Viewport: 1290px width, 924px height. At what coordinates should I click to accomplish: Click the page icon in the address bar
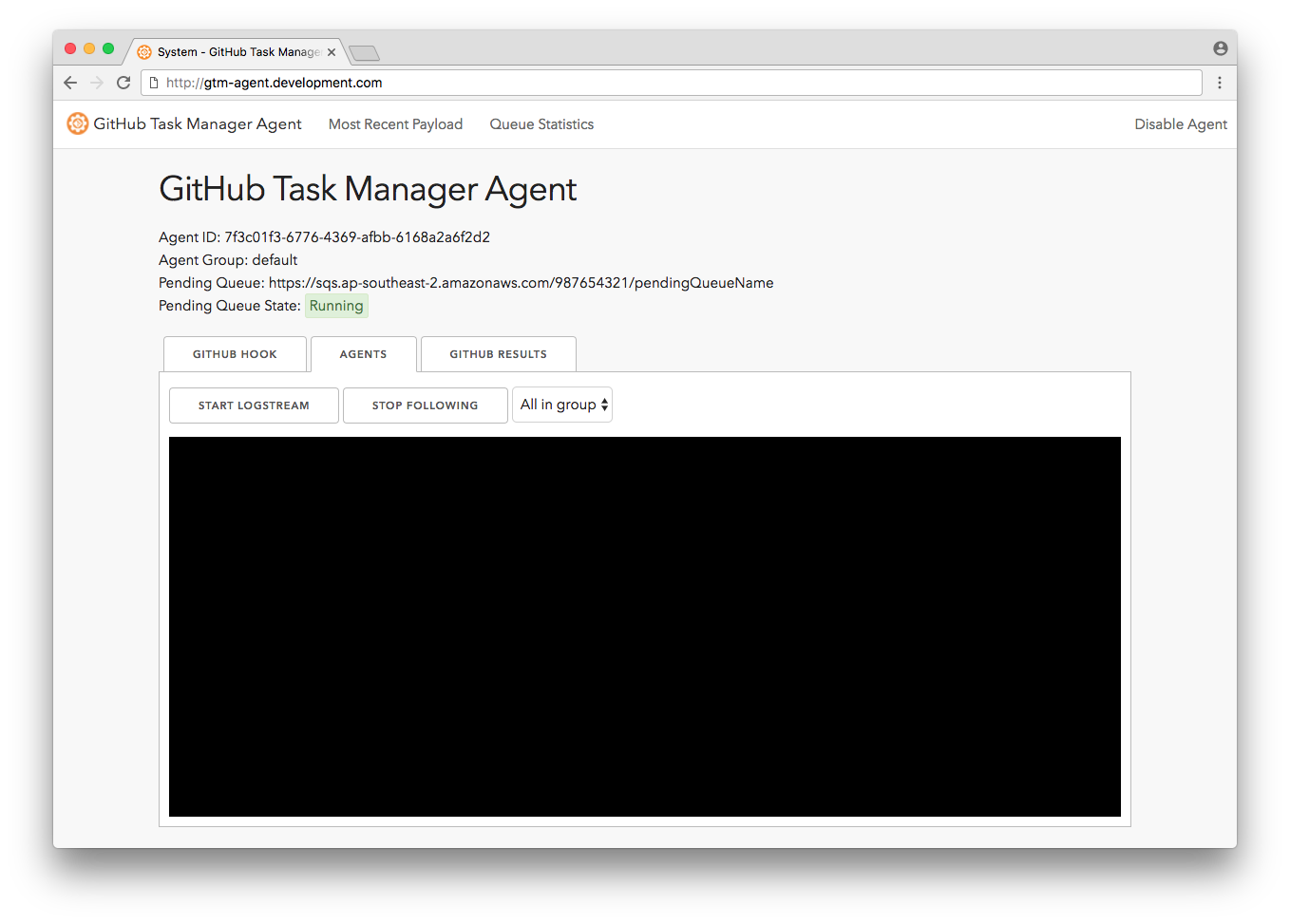click(x=154, y=83)
